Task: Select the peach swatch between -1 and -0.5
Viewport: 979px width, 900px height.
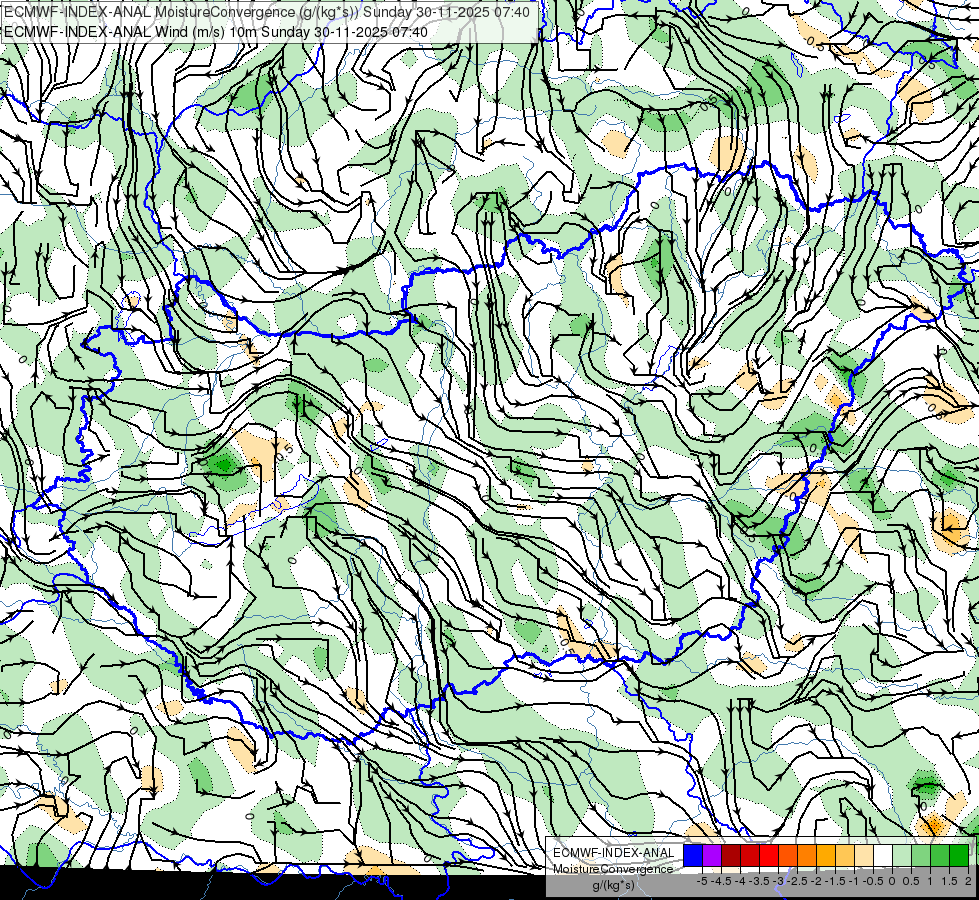Action: coord(864,855)
